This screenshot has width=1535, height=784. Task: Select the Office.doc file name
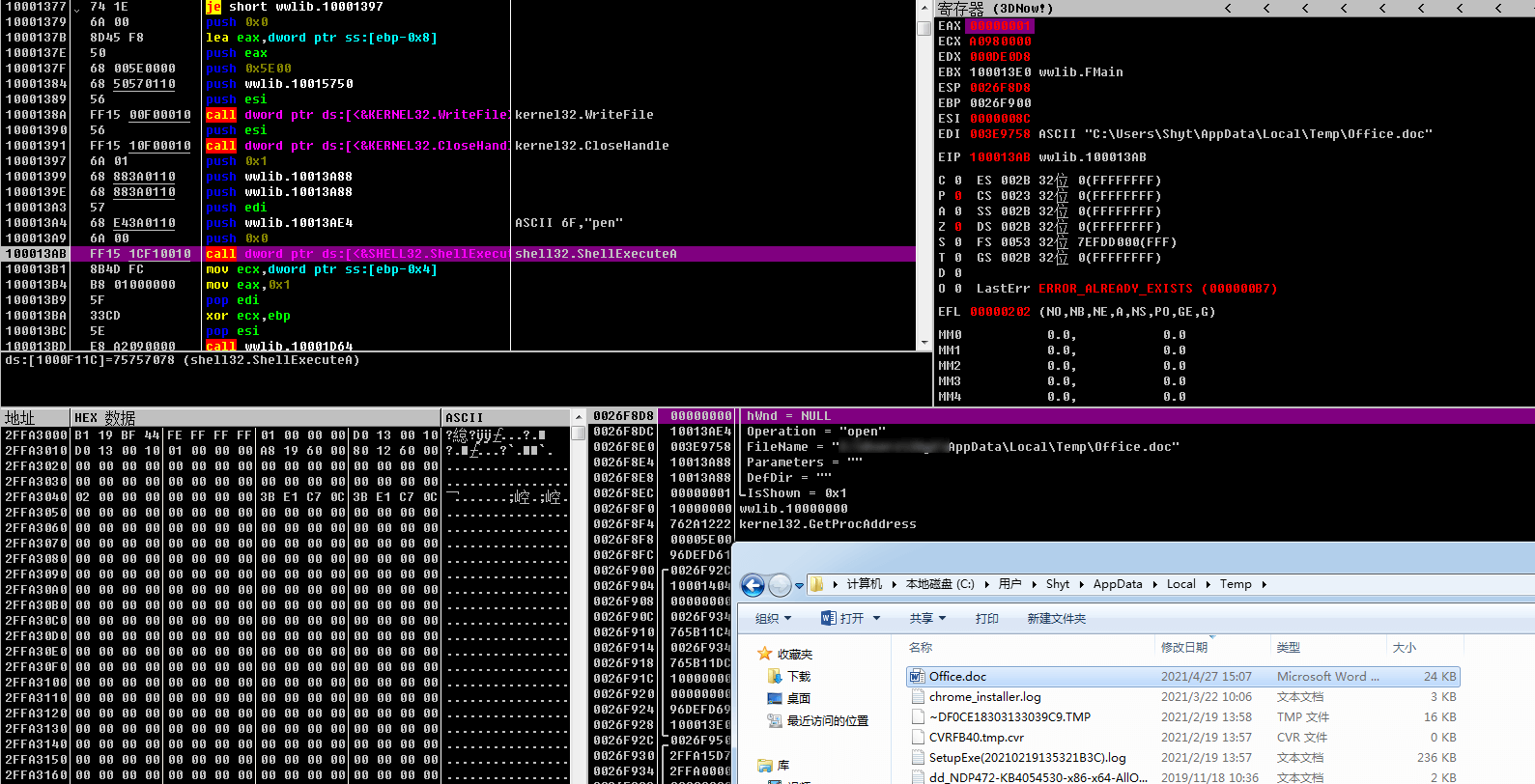pos(957,677)
